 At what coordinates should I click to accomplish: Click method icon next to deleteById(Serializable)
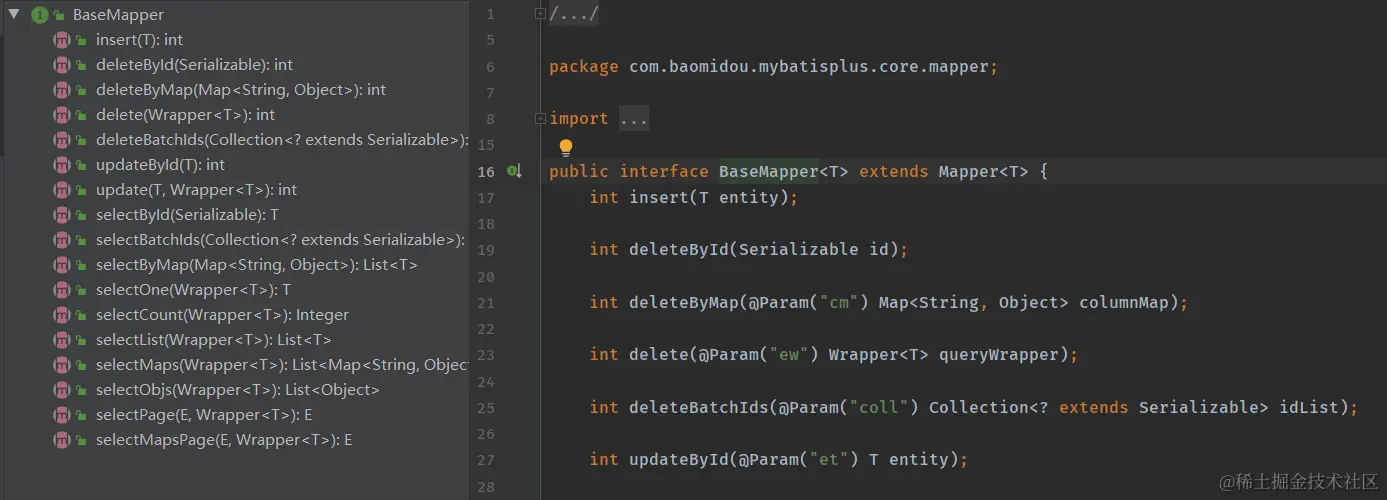tap(62, 65)
